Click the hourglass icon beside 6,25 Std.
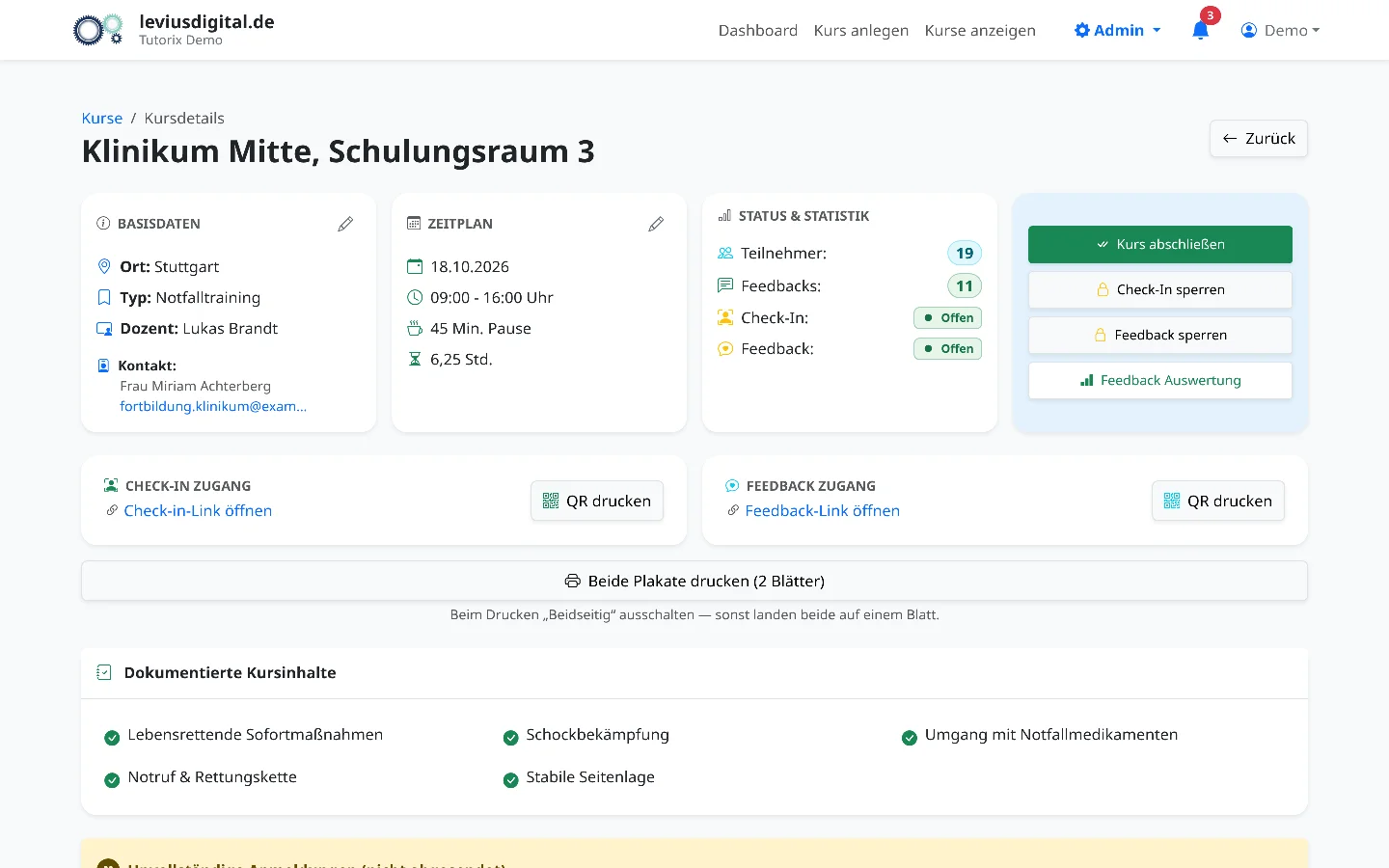 pos(415,359)
